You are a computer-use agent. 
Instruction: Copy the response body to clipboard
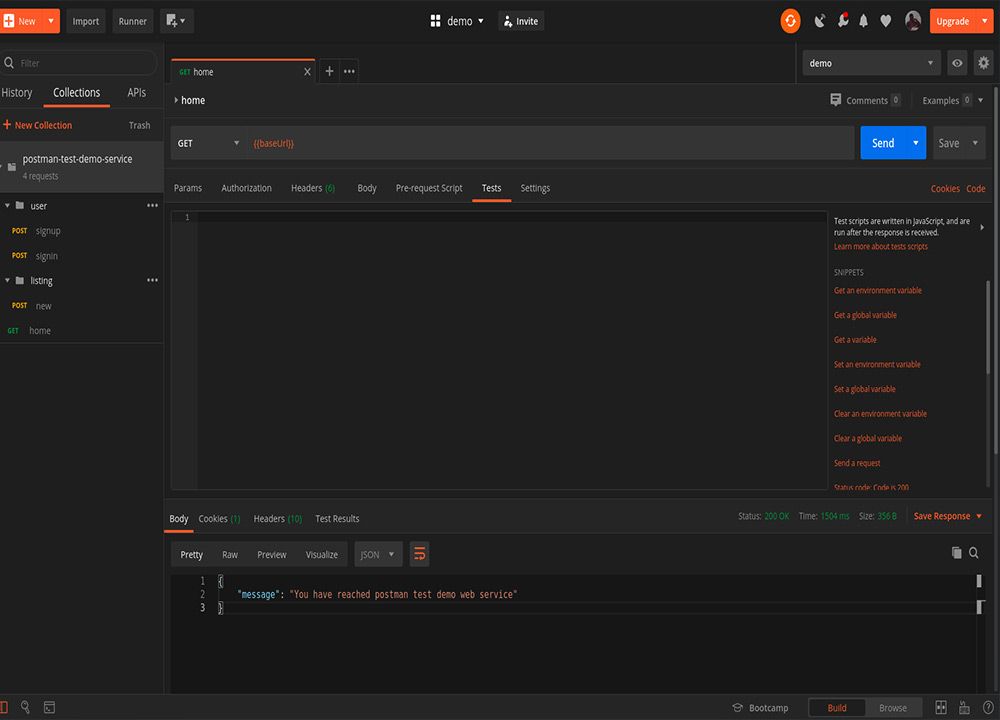coord(956,553)
